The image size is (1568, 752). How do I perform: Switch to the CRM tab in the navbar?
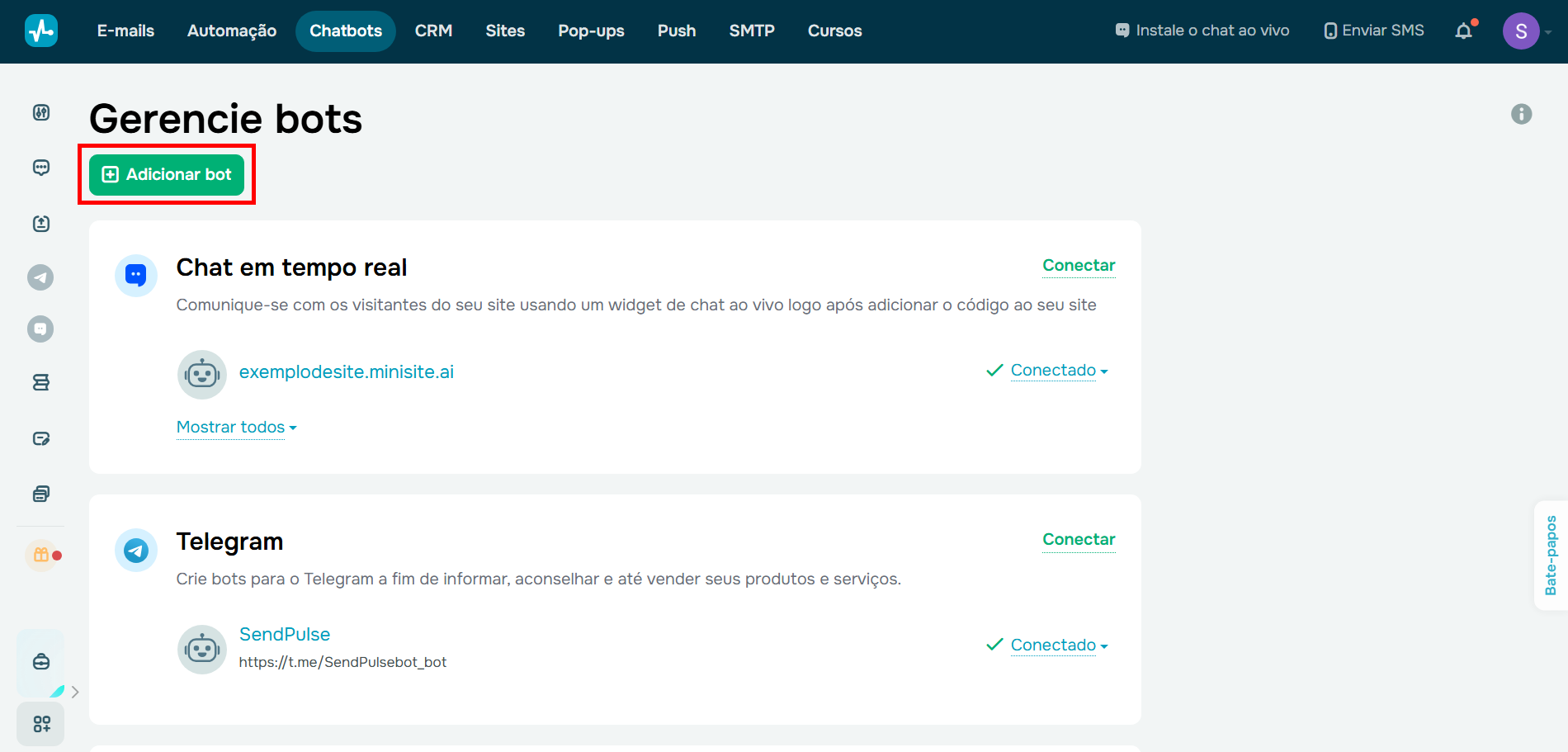(x=434, y=31)
